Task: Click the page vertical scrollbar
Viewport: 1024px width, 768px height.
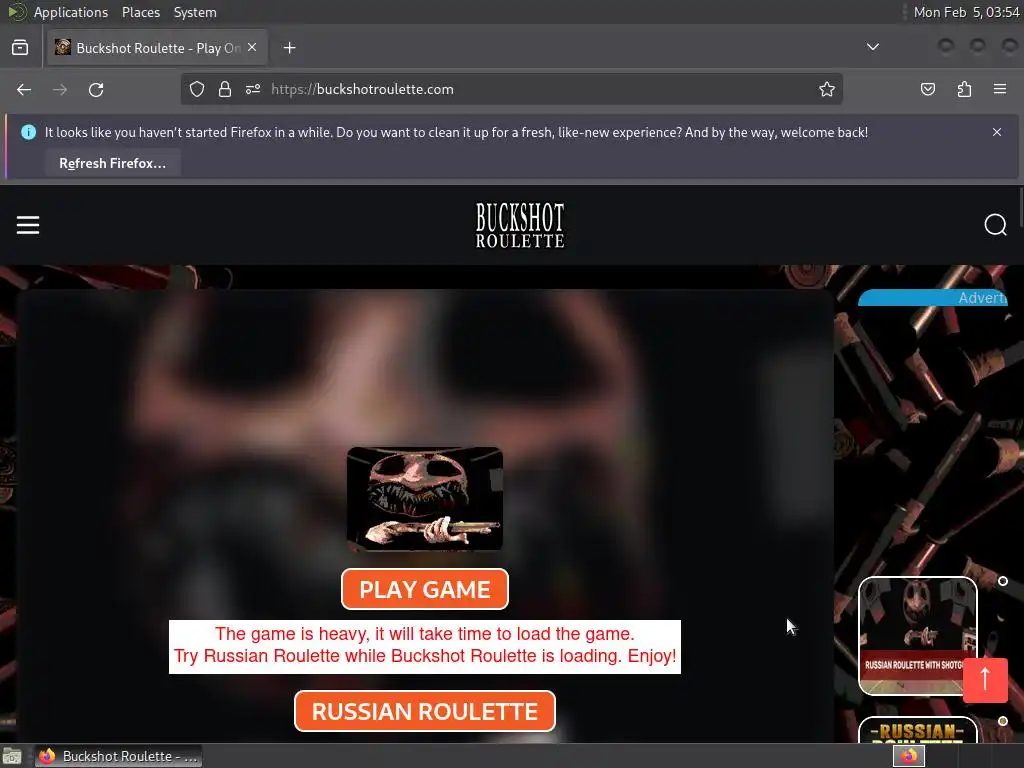Action: click(1021, 208)
